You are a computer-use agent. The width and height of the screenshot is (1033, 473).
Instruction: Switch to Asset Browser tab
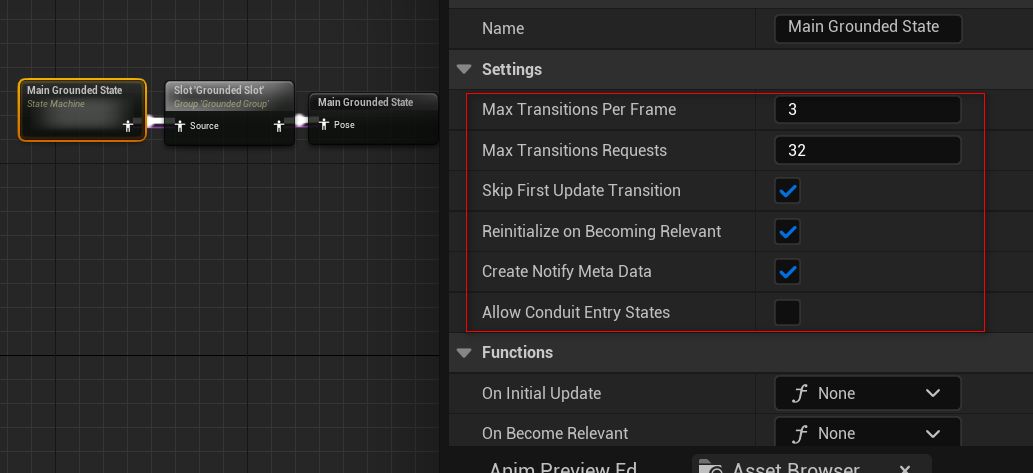[x=794, y=468]
